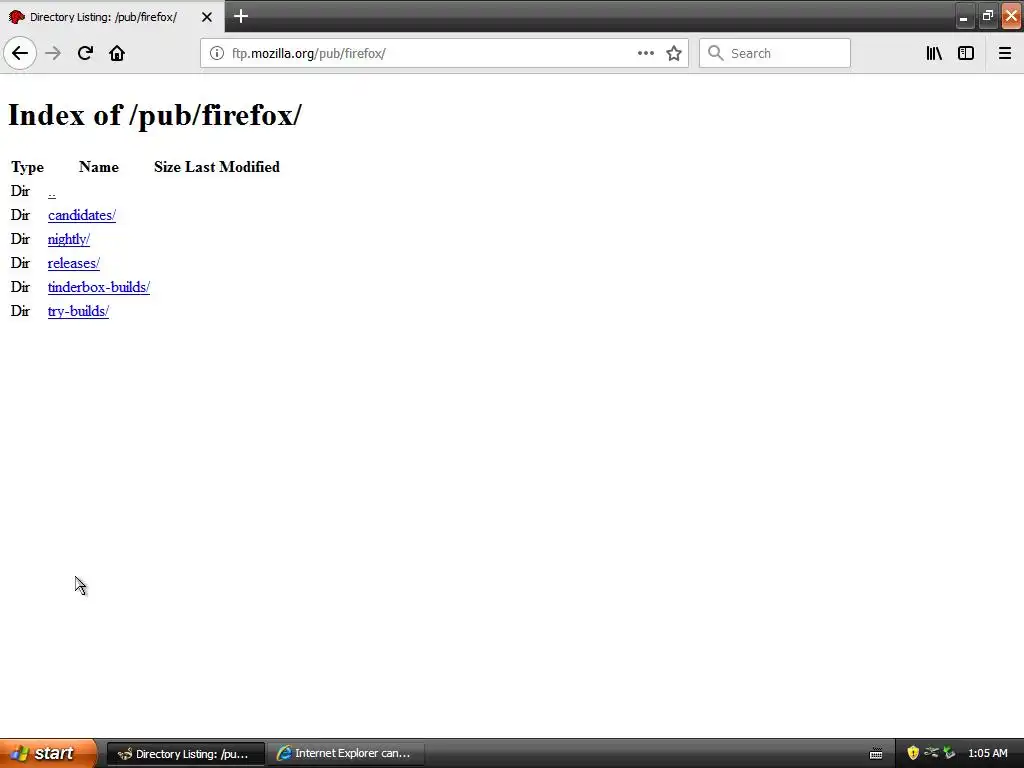Open a new tab
1024x768 pixels.
point(240,16)
